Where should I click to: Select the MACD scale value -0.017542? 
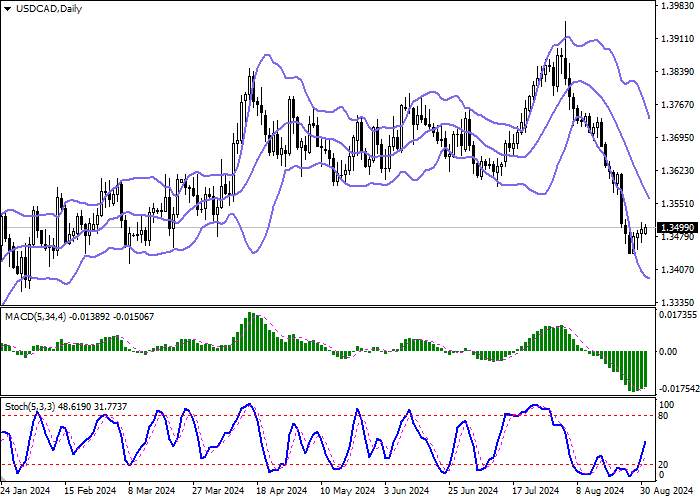[x=679, y=389]
